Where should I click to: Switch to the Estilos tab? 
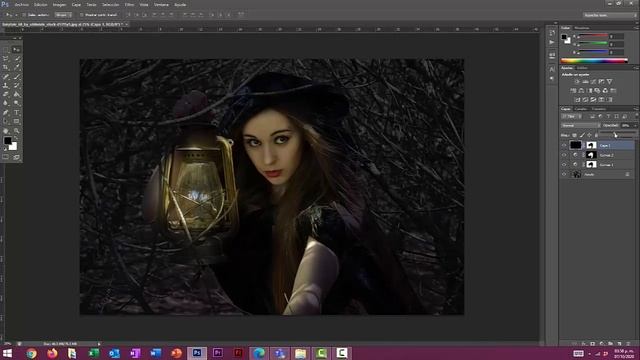(x=582, y=68)
